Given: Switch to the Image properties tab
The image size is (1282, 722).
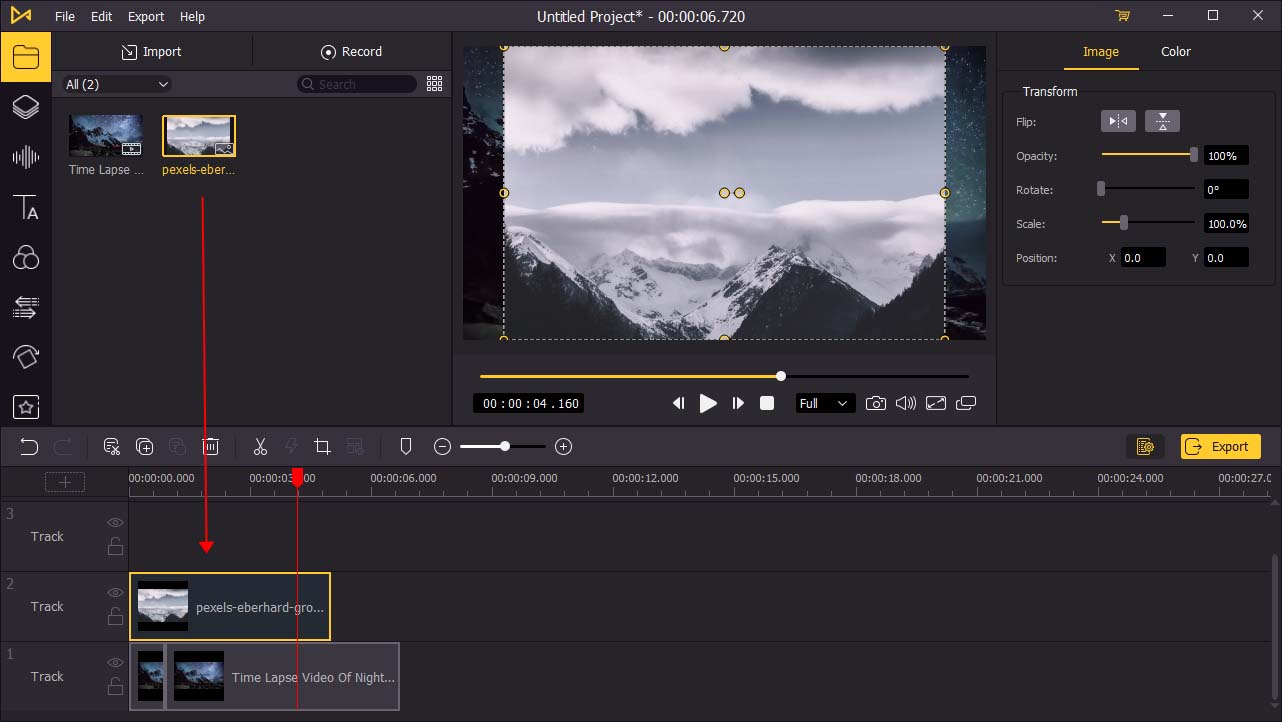Looking at the screenshot, I should tap(1101, 52).
